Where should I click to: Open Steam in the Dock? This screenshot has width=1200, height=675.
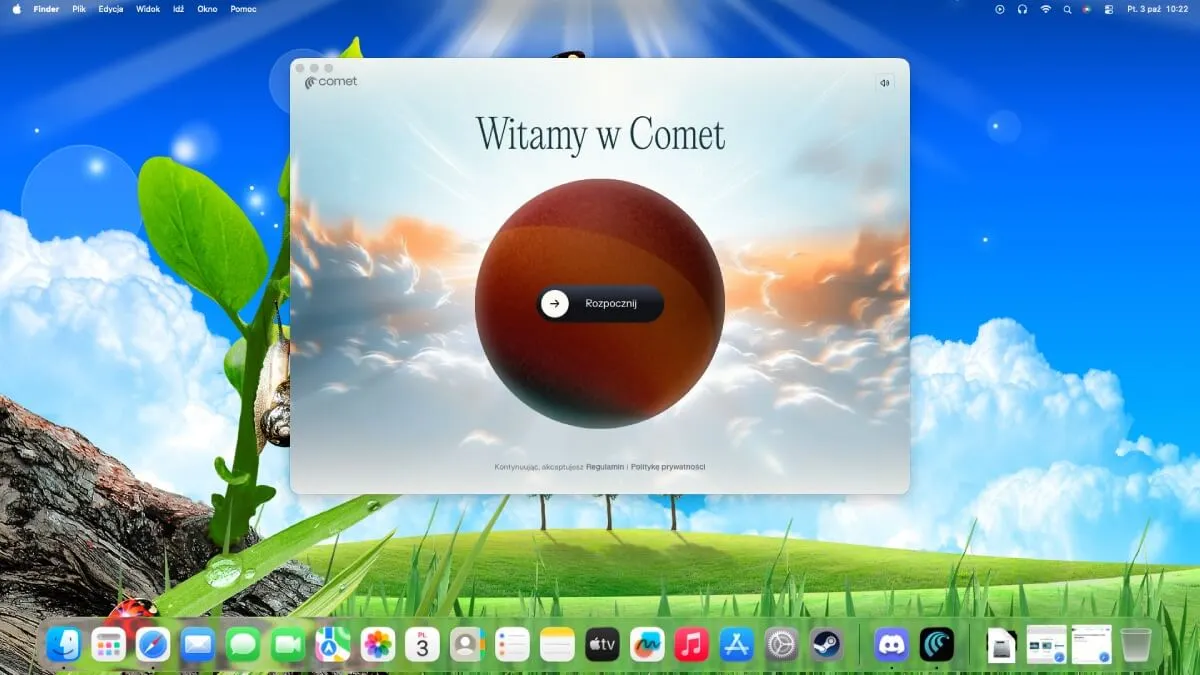pos(825,645)
